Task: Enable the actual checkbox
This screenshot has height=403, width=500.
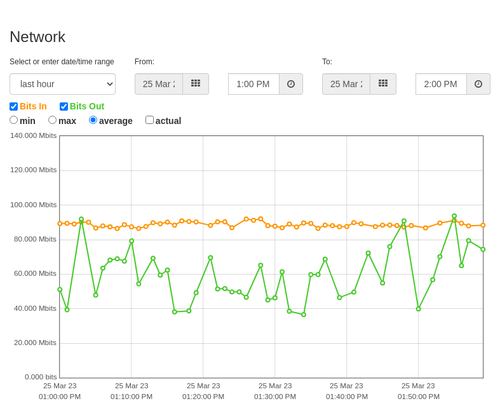Action: coord(149,120)
